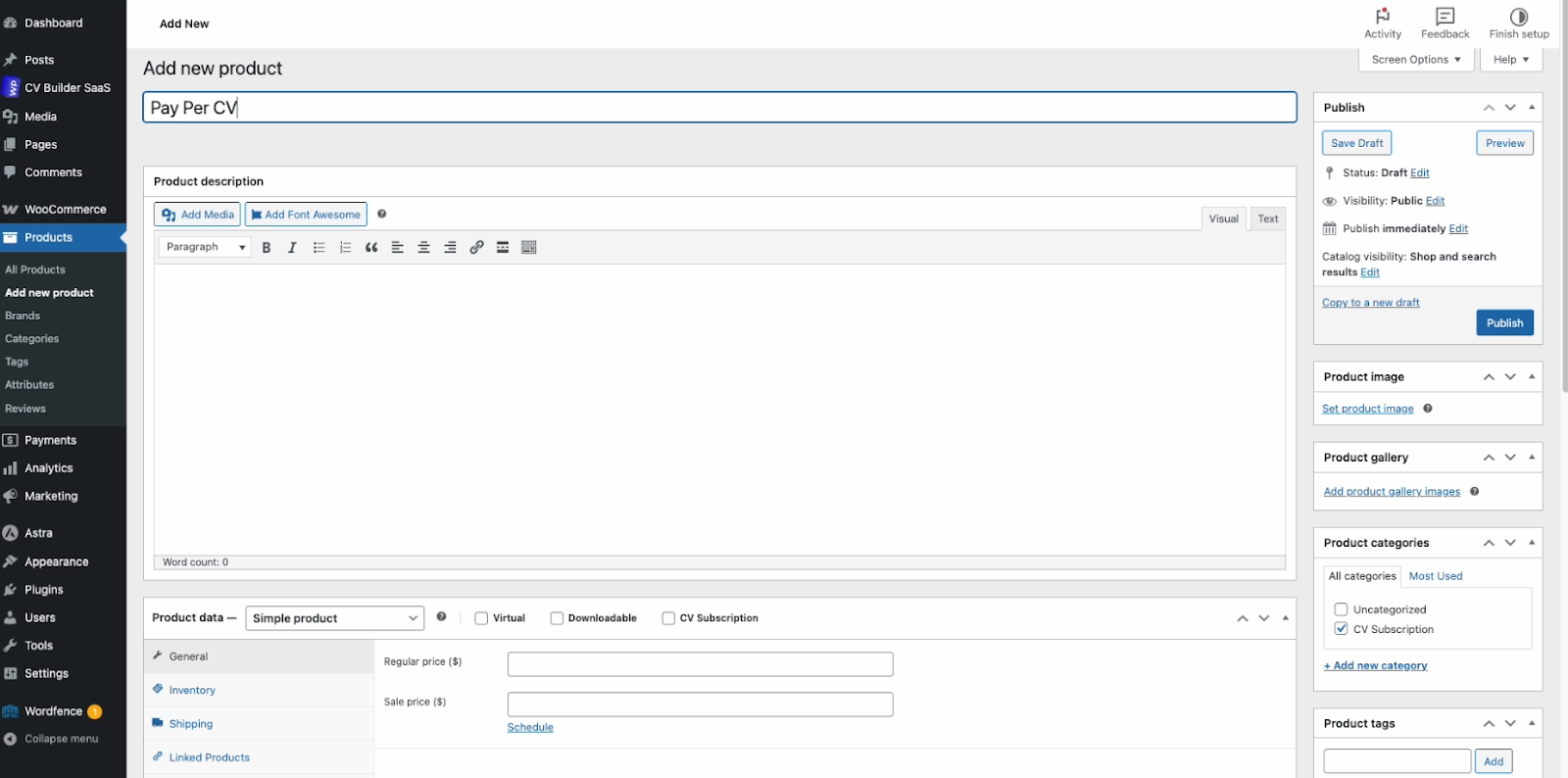Image resolution: width=1568 pixels, height=778 pixels.
Task: Click Add new category link
Action: [1375, 665]
